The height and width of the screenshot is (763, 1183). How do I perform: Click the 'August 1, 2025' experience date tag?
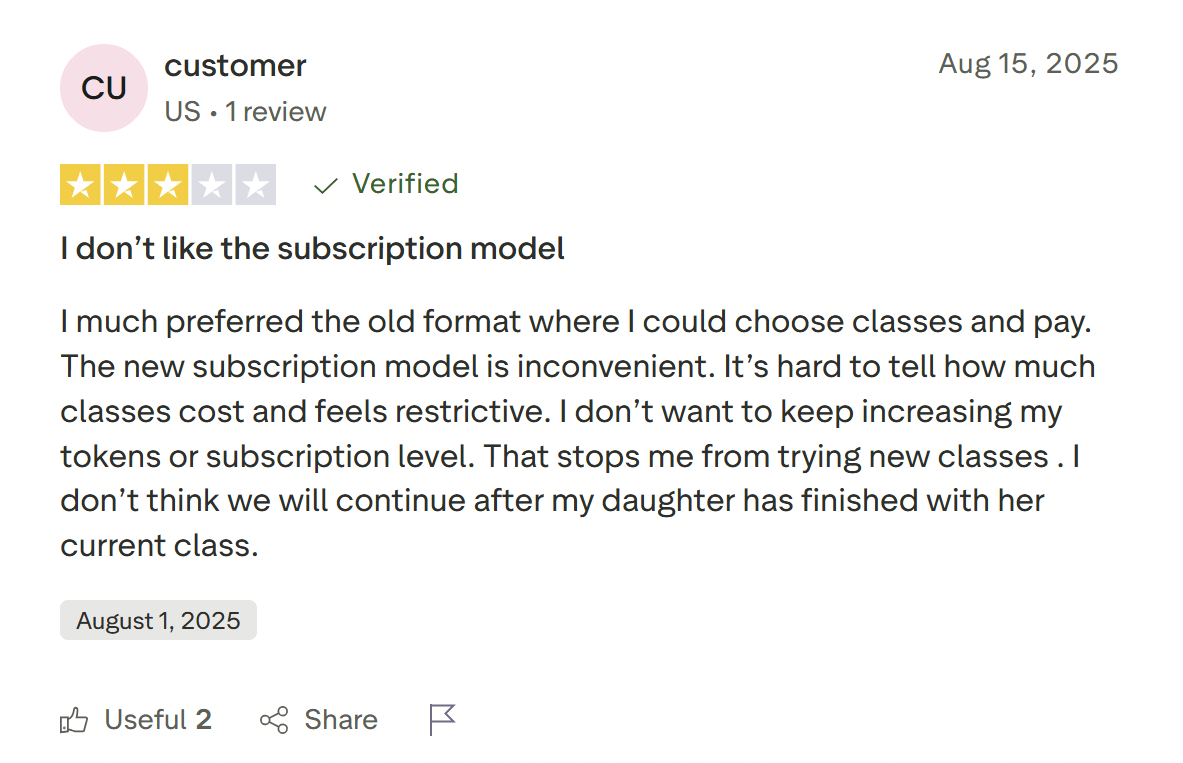pyautogui.click(x=158, y=620)
